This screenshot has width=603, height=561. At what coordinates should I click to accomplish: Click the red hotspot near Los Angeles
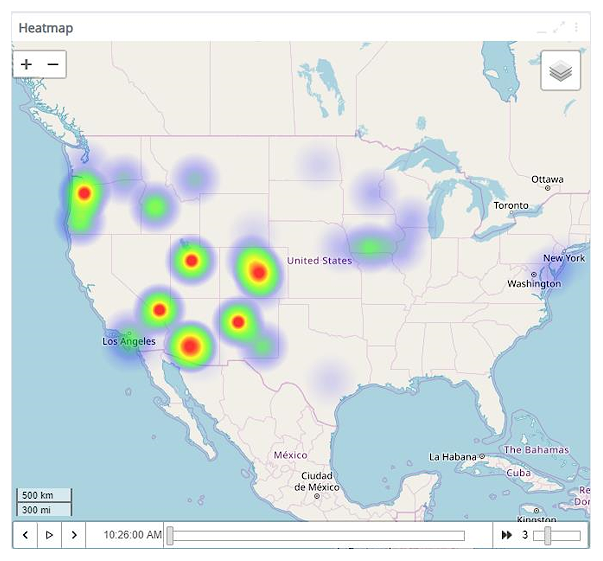click(159, 310)
